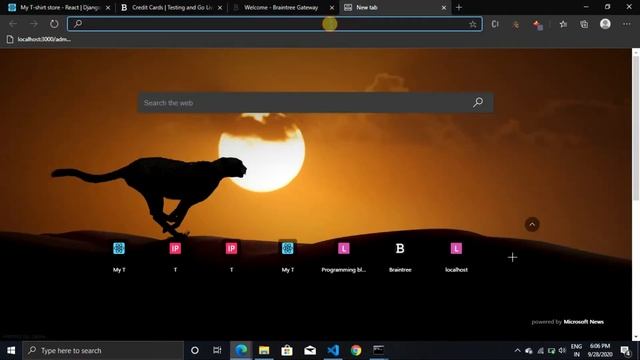Click the Search the web field
Viewport: 640px width, 360px height.
click(x=315, y=103)
